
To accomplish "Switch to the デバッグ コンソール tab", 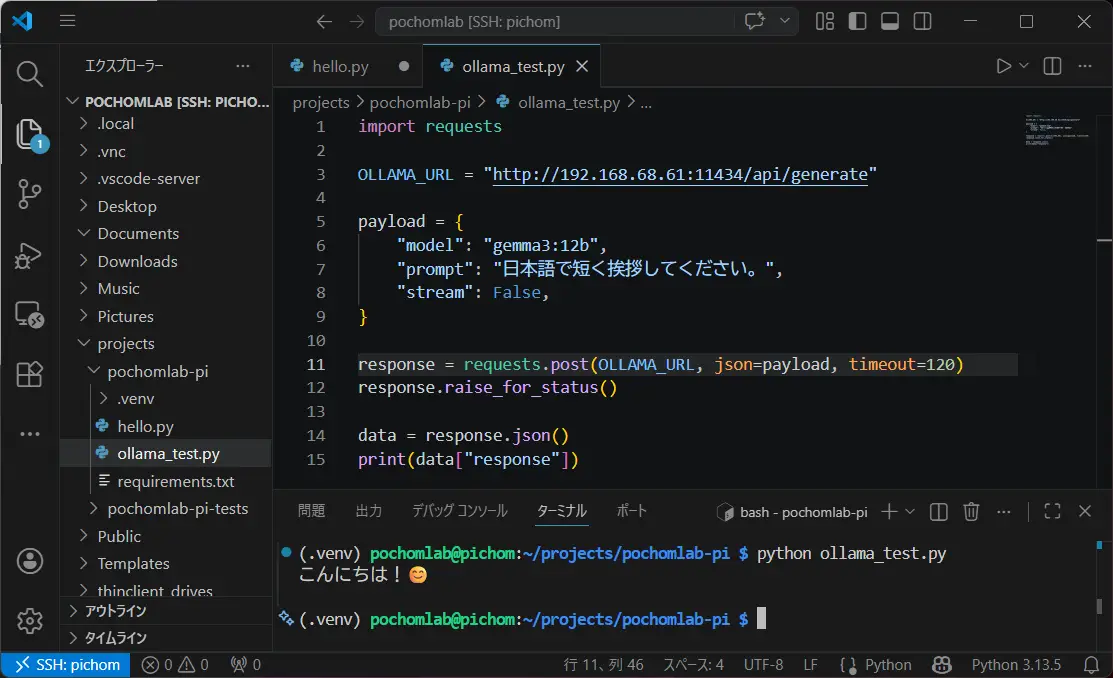I will [460, 510].
